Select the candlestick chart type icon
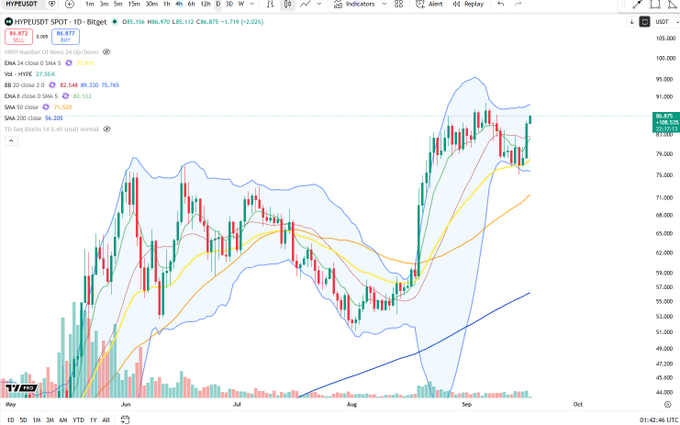 click(287, 4)
